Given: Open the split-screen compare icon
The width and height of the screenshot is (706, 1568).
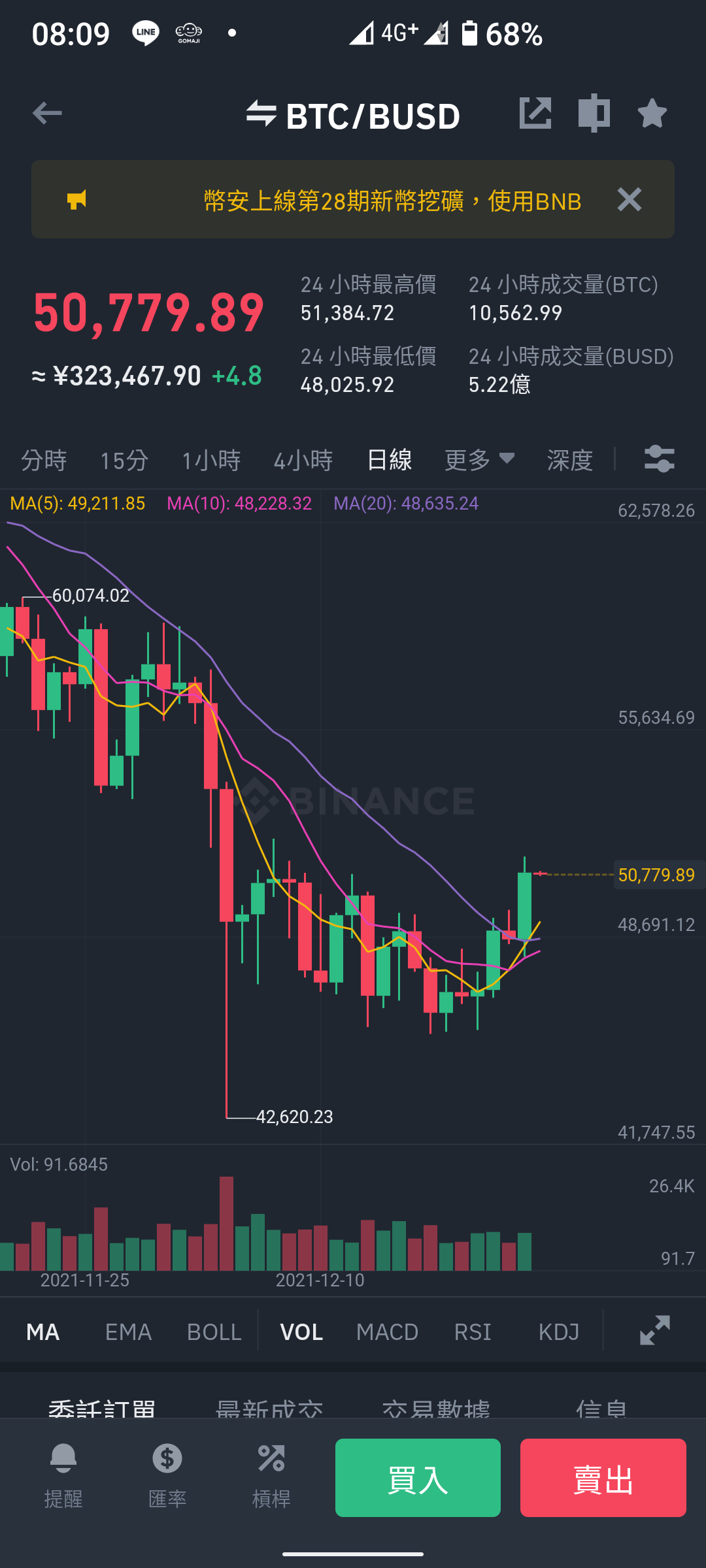Looking at the screenshot, I should (594, 113).
